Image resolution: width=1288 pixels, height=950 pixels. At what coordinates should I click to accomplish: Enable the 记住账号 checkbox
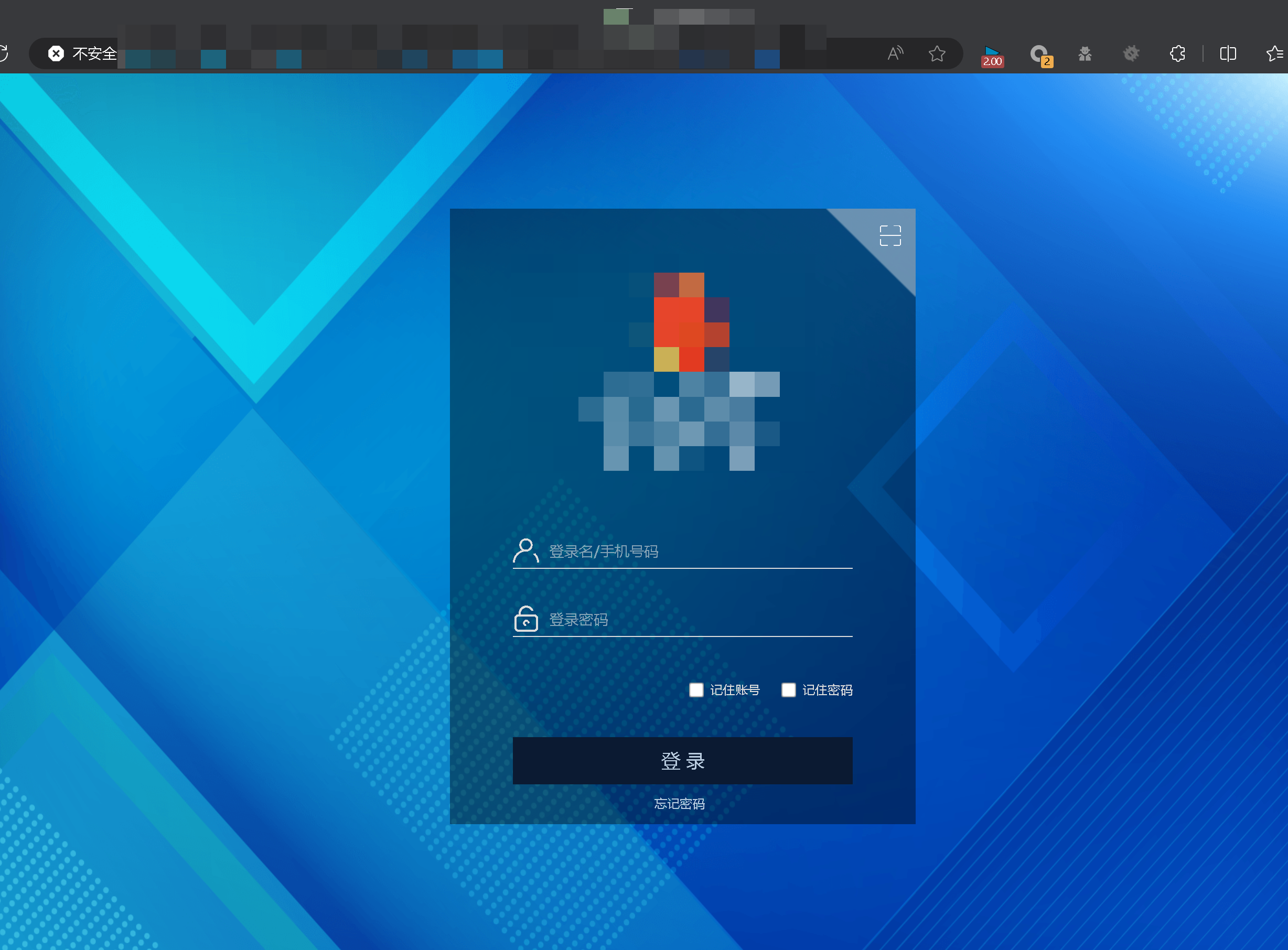pos(696,689)
